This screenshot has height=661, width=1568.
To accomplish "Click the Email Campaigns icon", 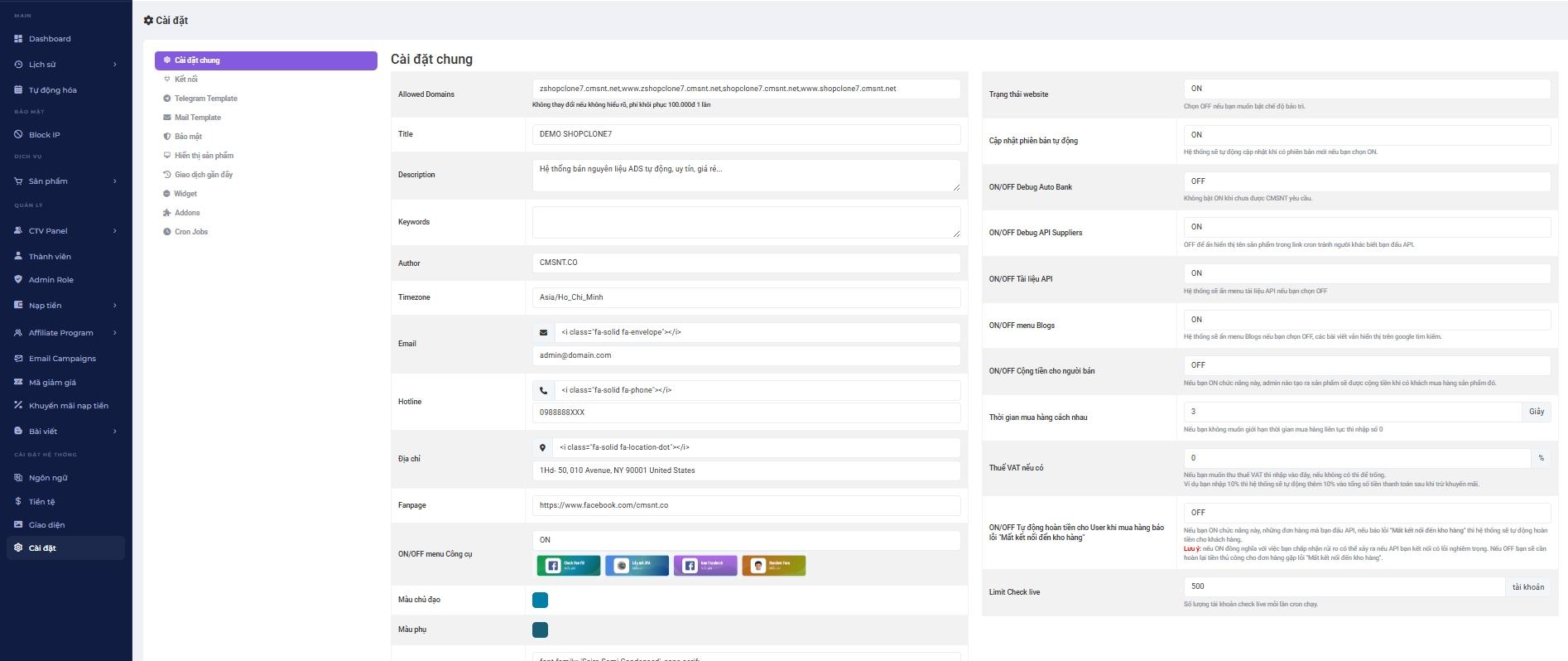I will pos(18,359).
